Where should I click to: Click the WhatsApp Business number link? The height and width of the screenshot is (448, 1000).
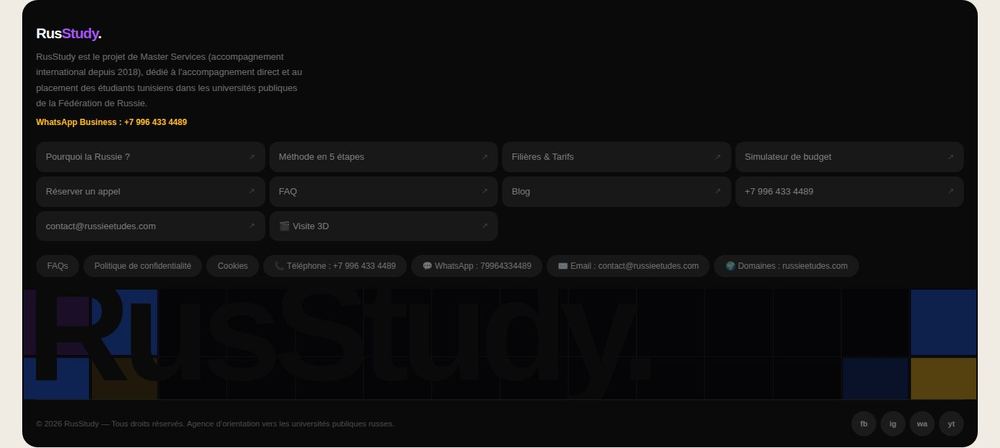coord(112,122)
